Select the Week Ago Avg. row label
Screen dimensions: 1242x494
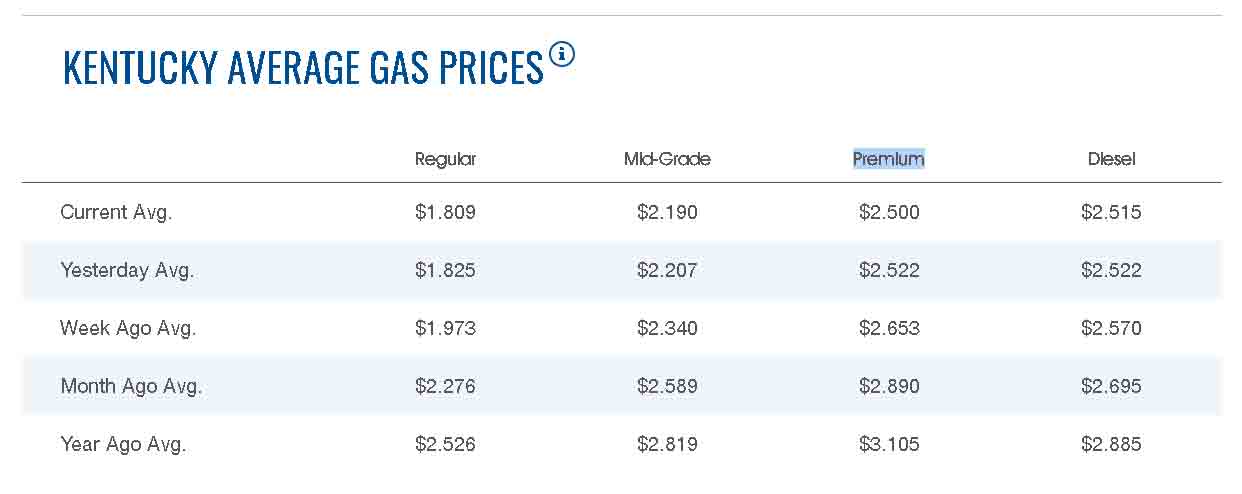[128, 328]
